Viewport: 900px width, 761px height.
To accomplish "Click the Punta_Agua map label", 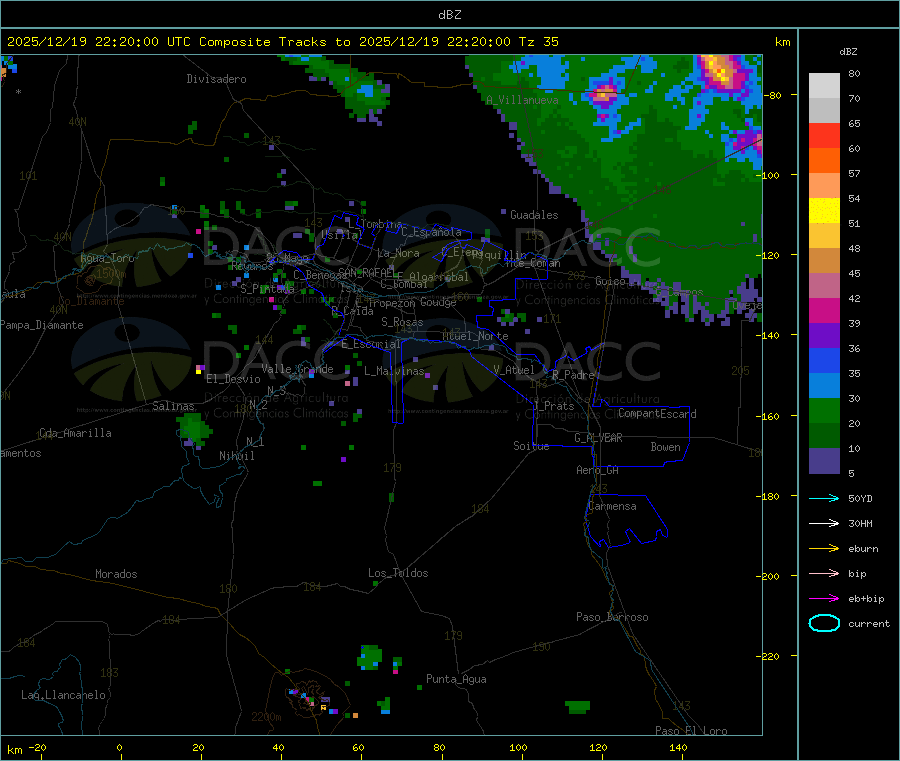I will (456, 679).
